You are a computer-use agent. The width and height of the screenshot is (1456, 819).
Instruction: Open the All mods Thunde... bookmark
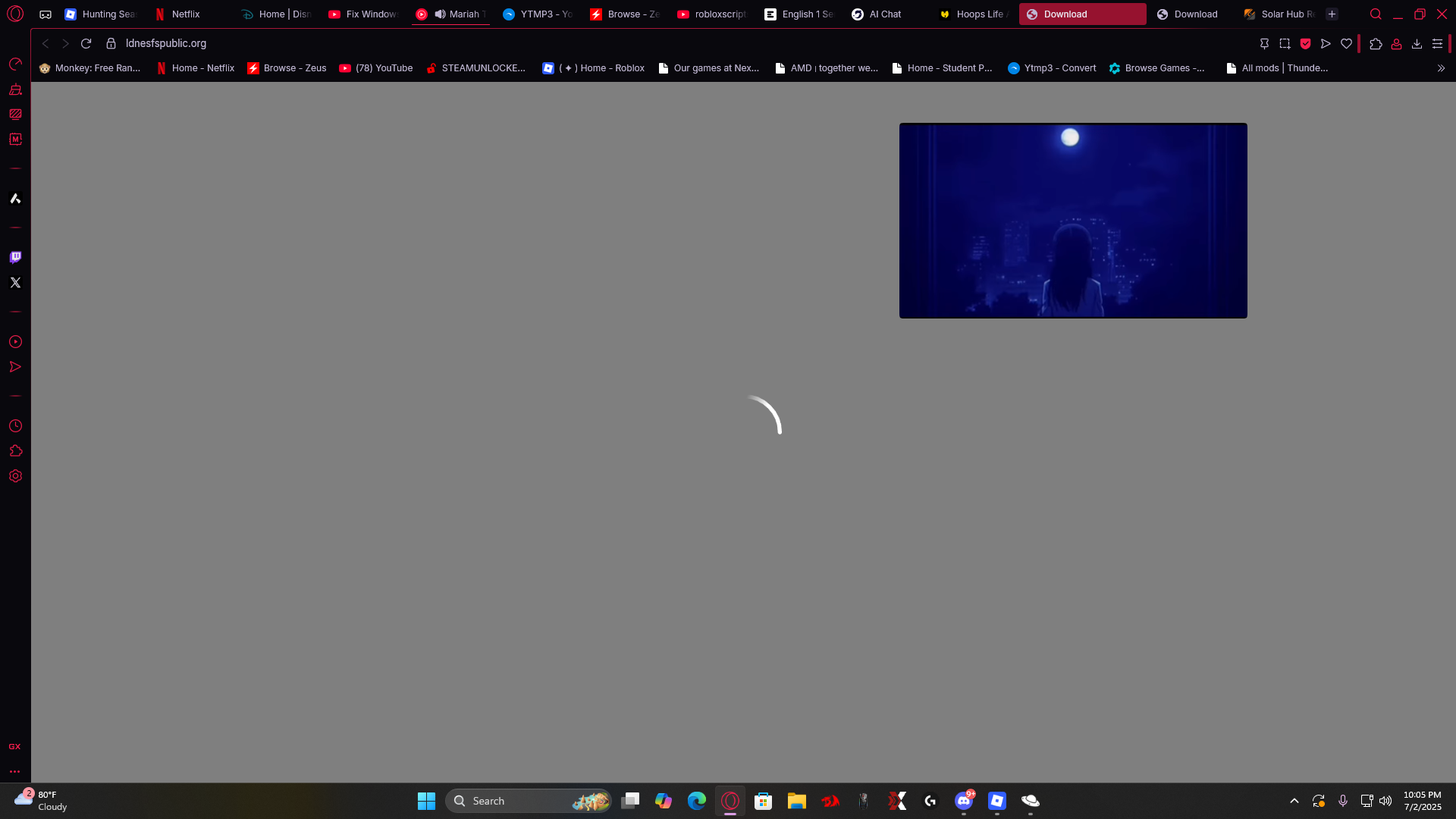(1277, 68)
